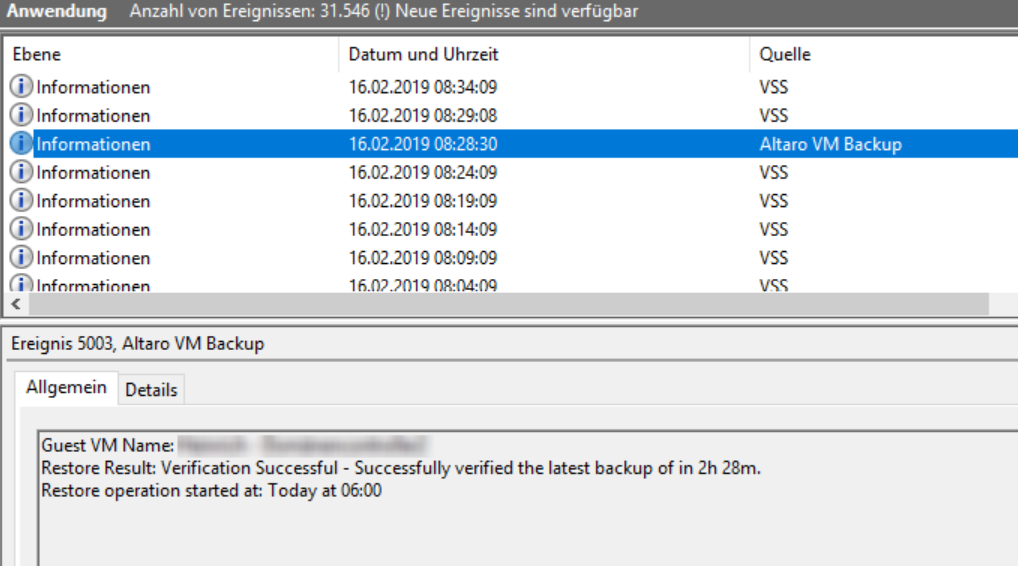Click info icon of selected Altaro VM Backup event

21,144
